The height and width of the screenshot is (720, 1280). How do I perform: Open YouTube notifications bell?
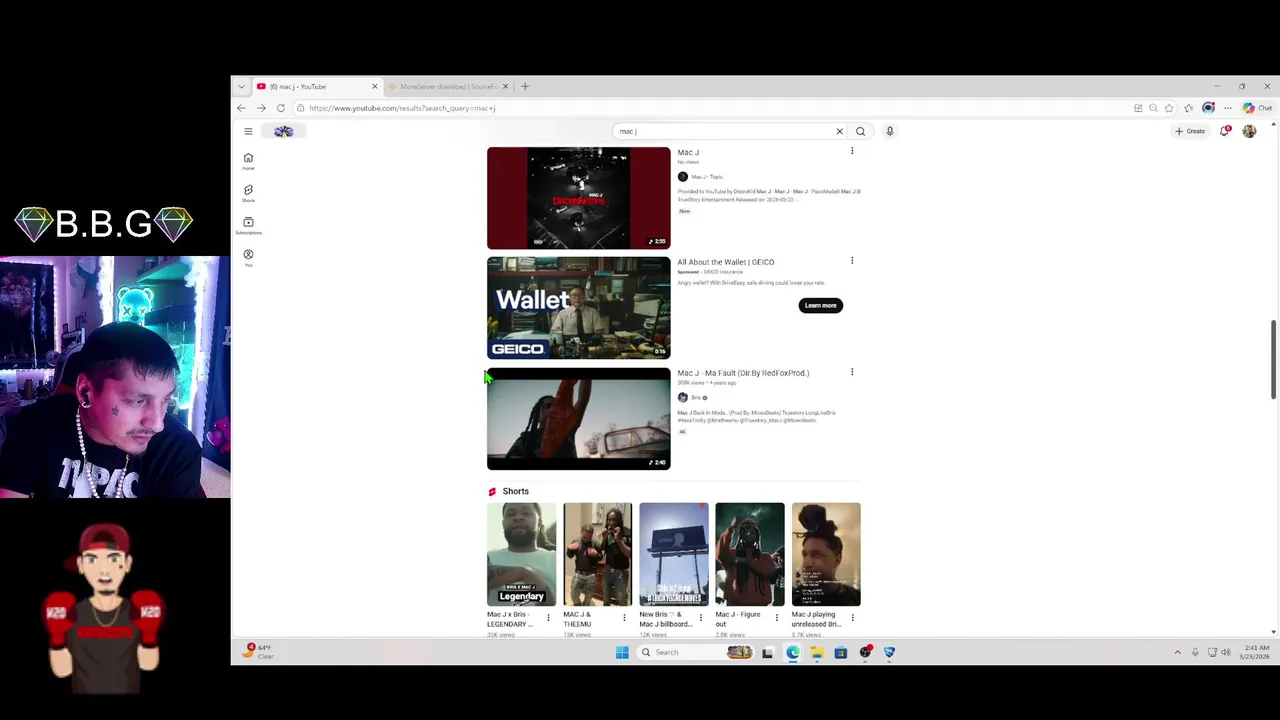(x=1224, y=131)
